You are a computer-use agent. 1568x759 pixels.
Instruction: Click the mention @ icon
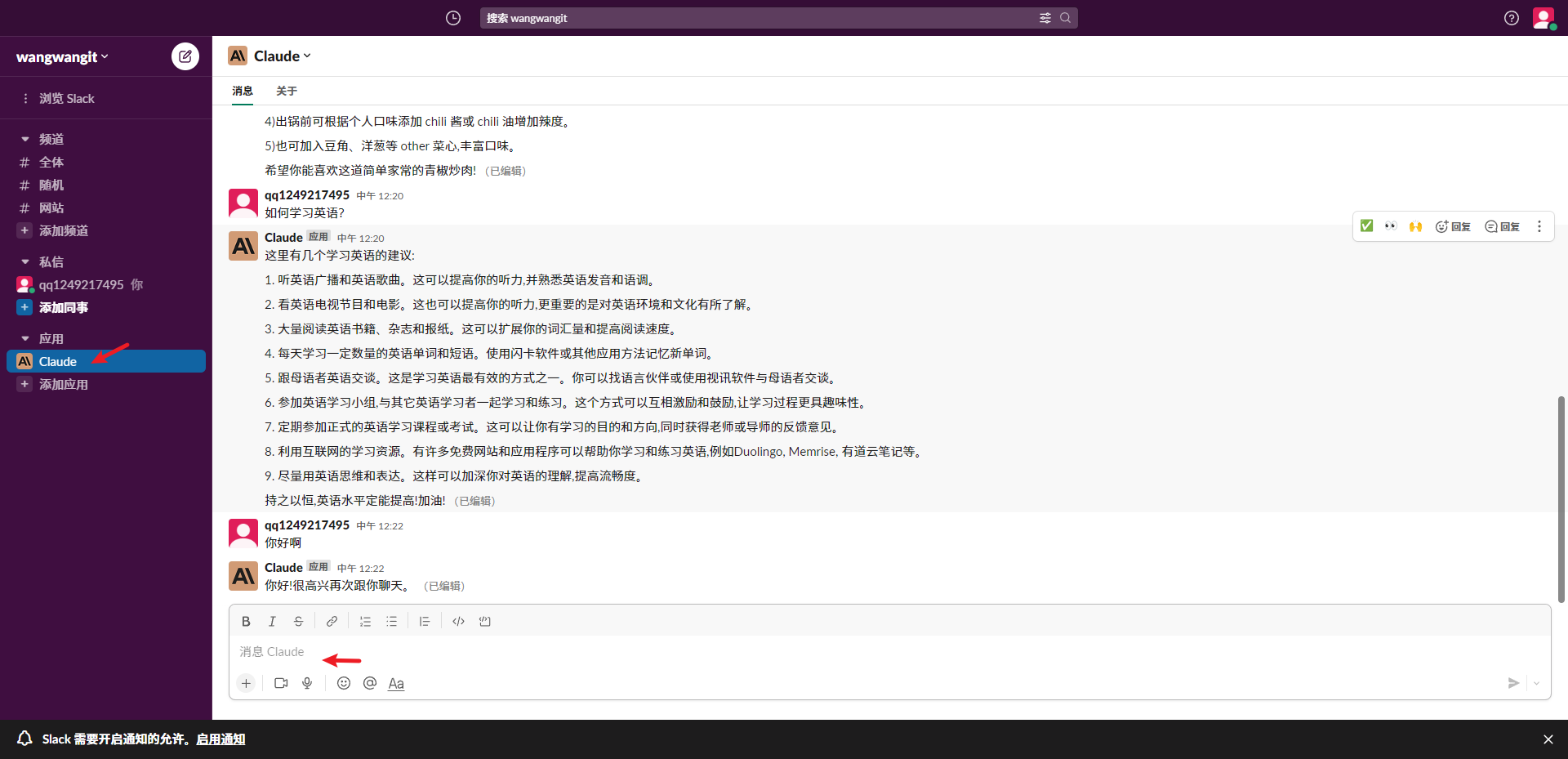coord(370,683)
